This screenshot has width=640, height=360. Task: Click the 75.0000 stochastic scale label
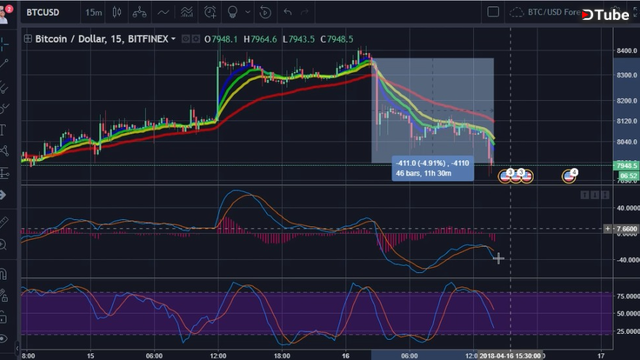628,296
